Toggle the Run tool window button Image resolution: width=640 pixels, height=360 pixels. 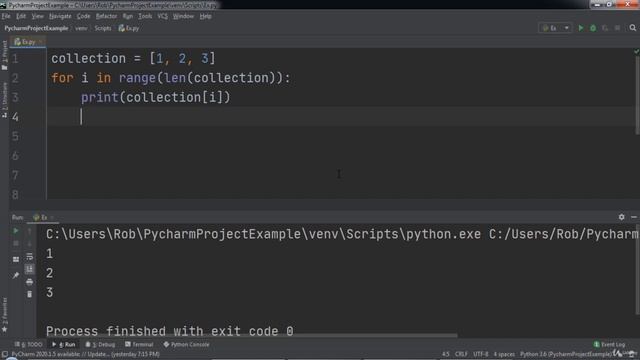[64, 344]
